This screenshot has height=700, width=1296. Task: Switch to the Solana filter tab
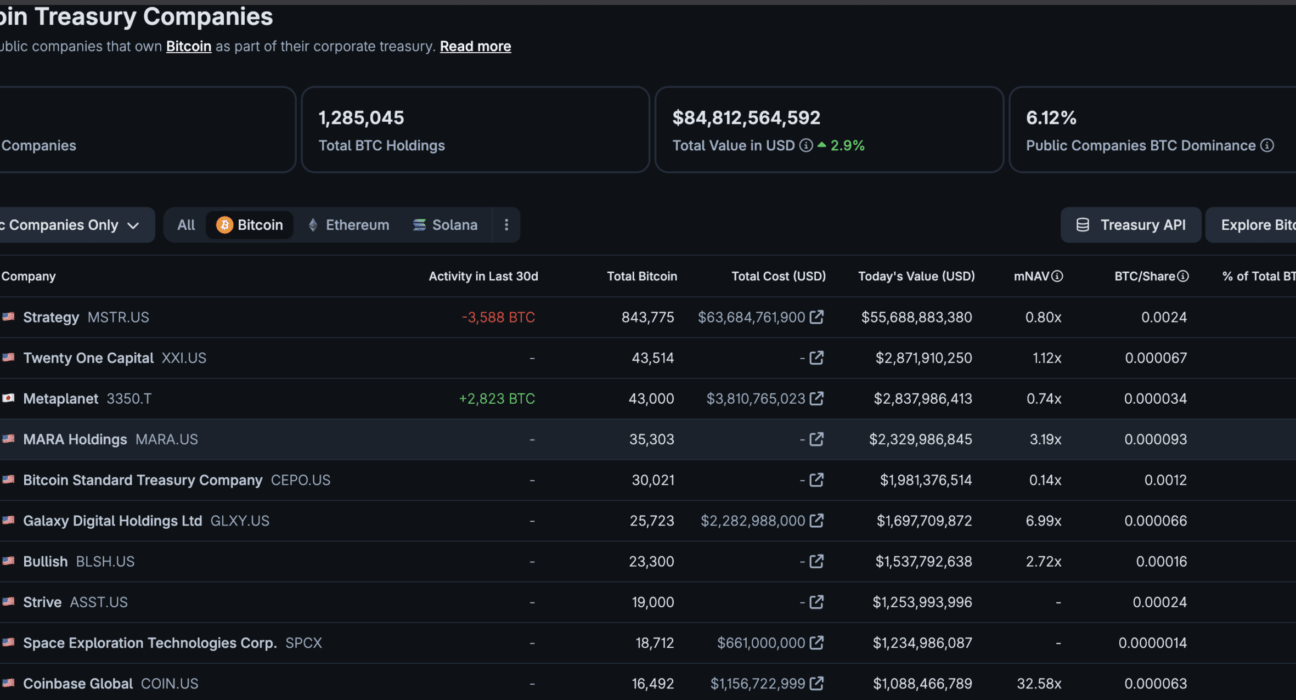point(445,225)
